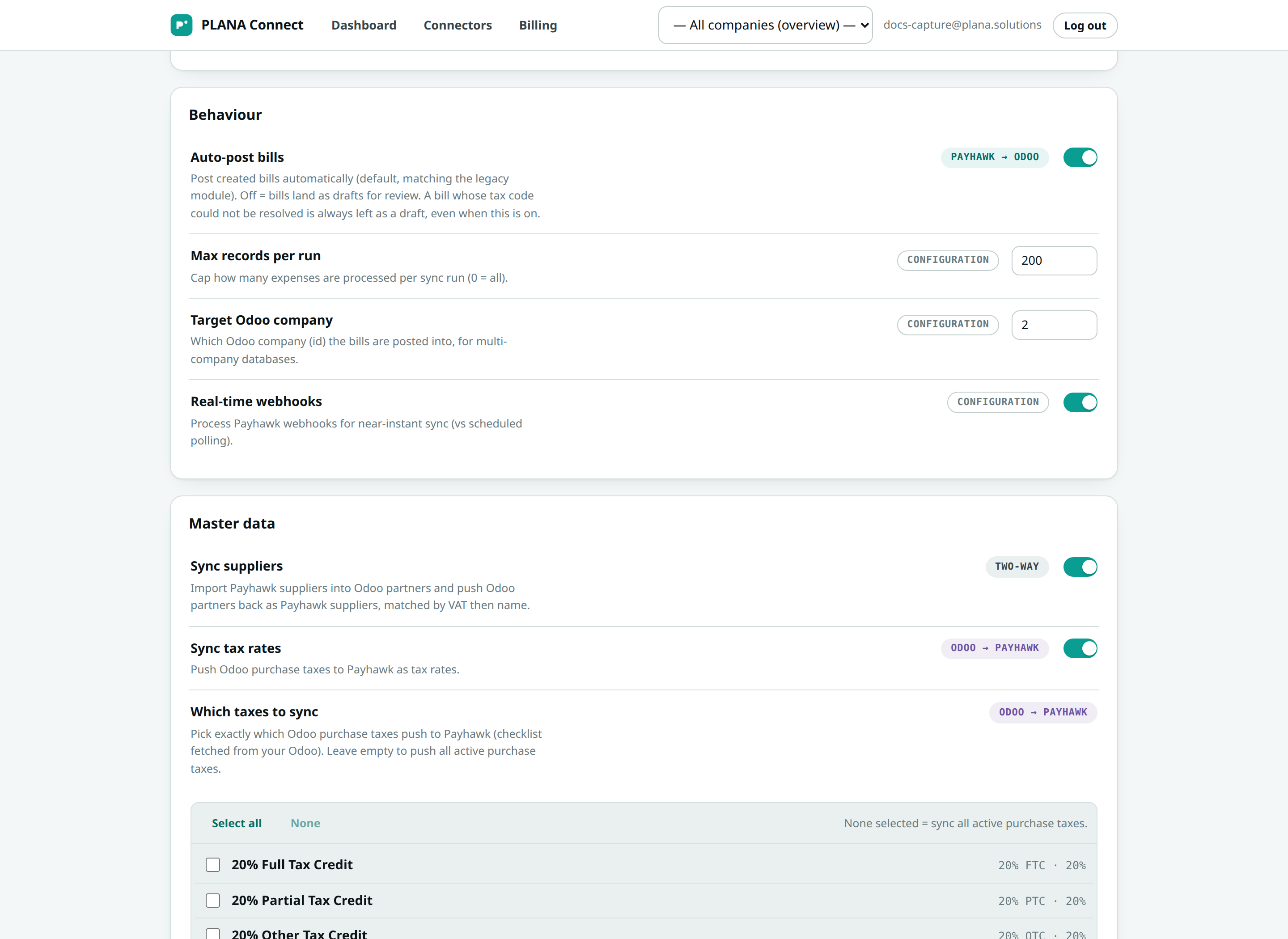Click the Auto-post bills title
Screen dimensions: 1288x939
(237, 157)
